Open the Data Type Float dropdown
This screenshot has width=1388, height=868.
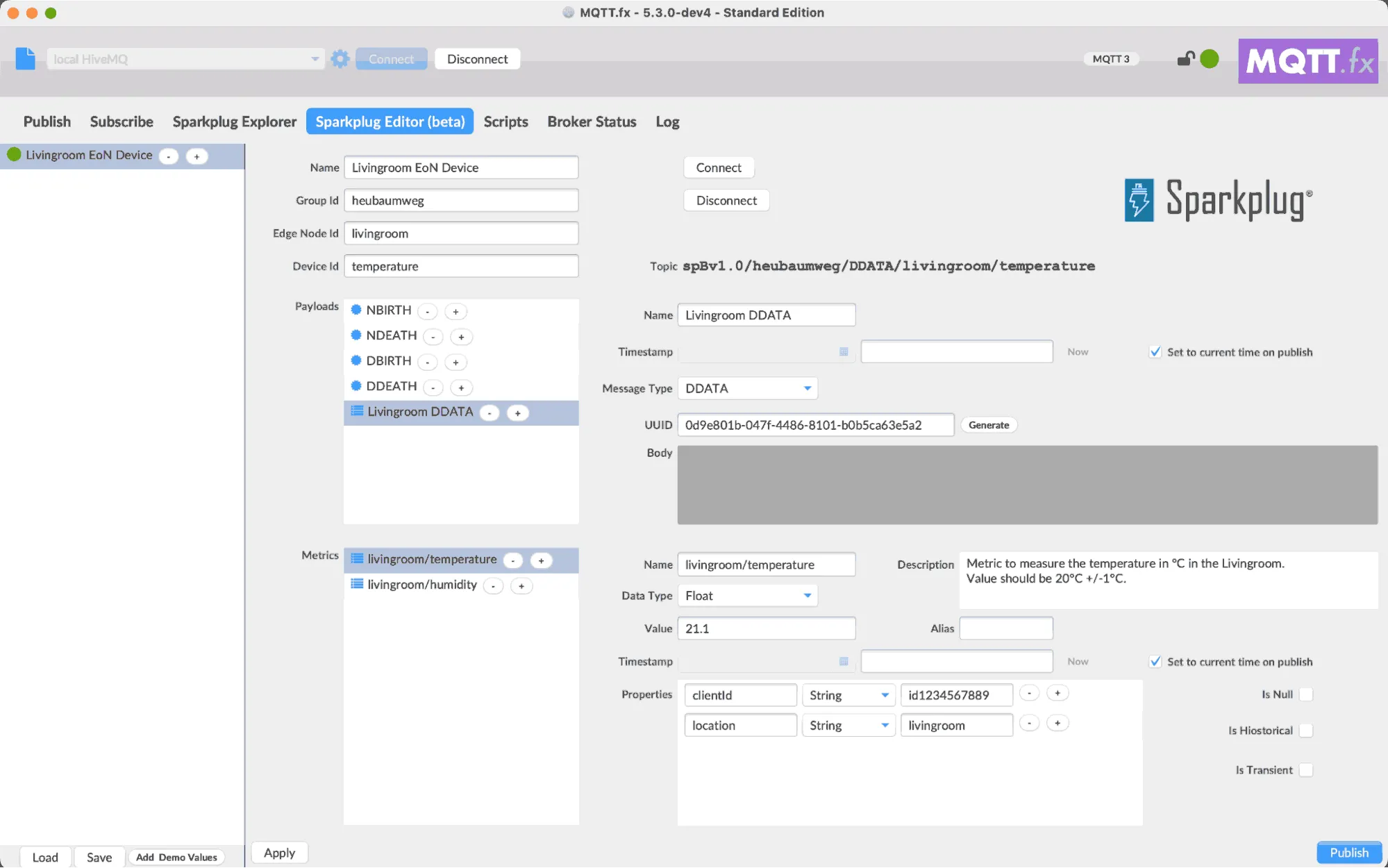747,596
